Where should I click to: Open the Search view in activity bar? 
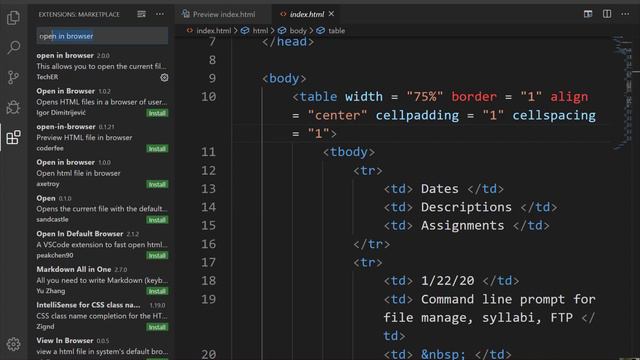[13, 47]
